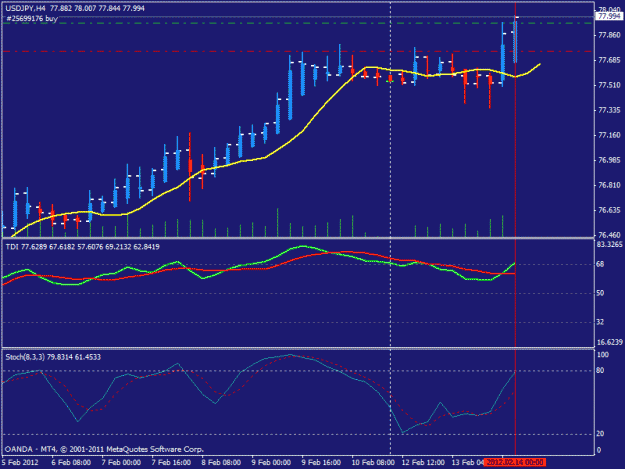Click price scale value 77.335

609,110
